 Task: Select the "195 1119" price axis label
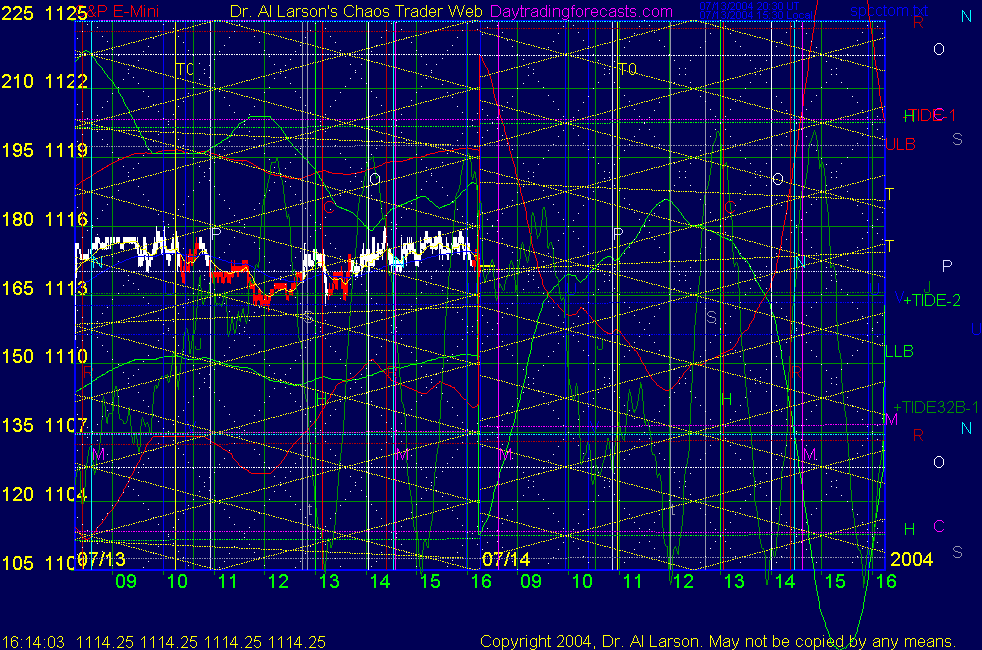pos(44,150)
